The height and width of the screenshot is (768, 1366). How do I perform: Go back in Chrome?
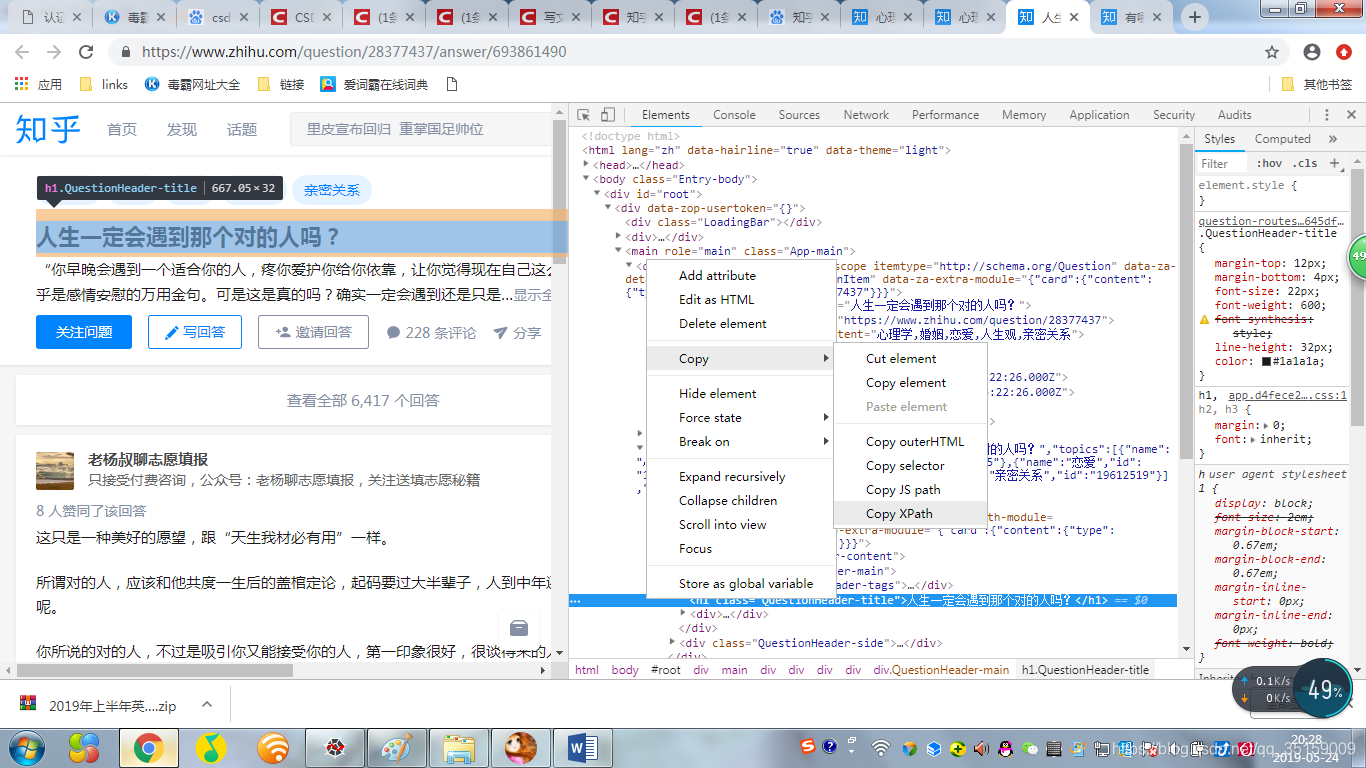(24, 52)
